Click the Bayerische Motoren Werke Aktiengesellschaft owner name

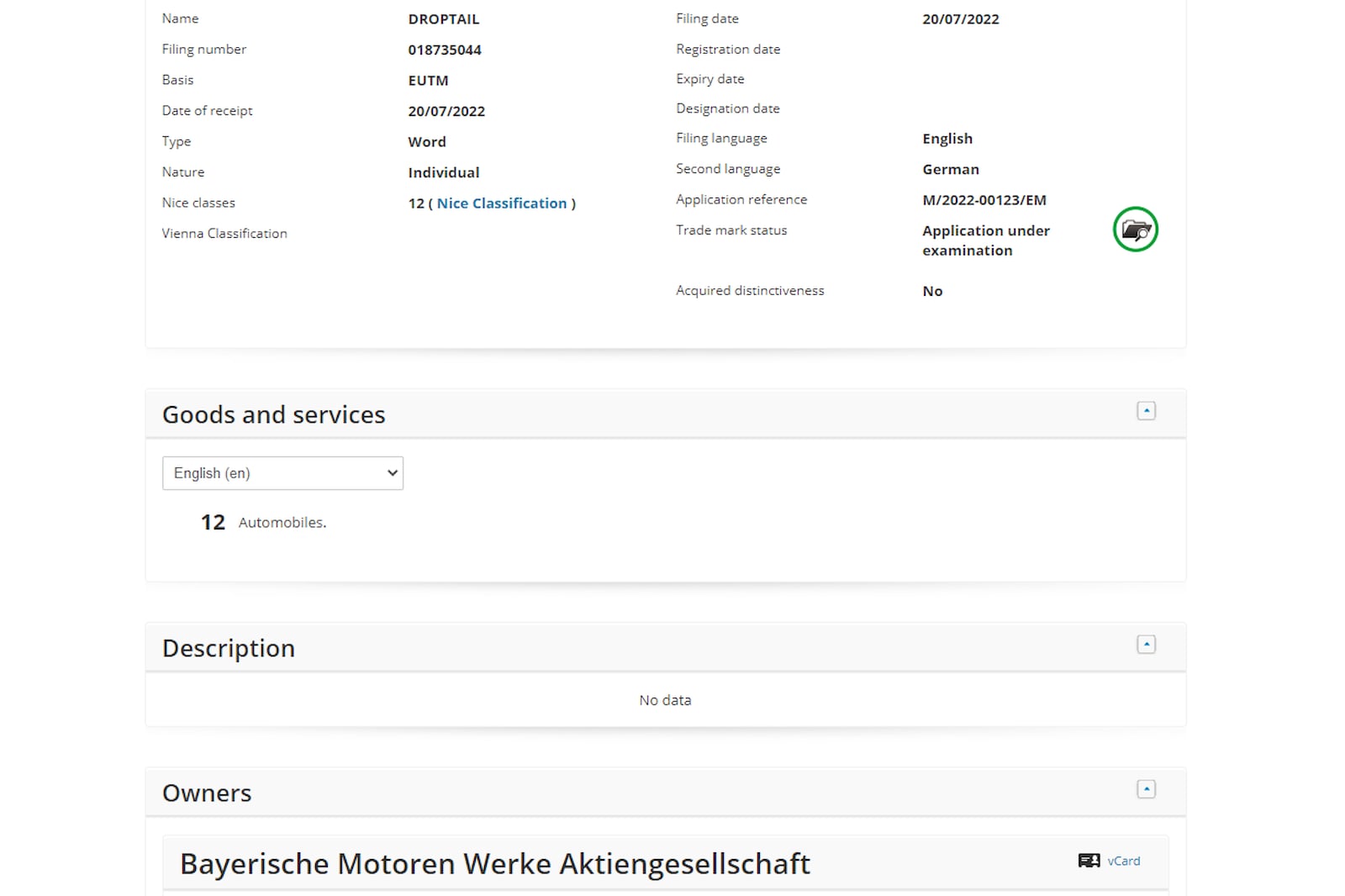pos(494,863)
